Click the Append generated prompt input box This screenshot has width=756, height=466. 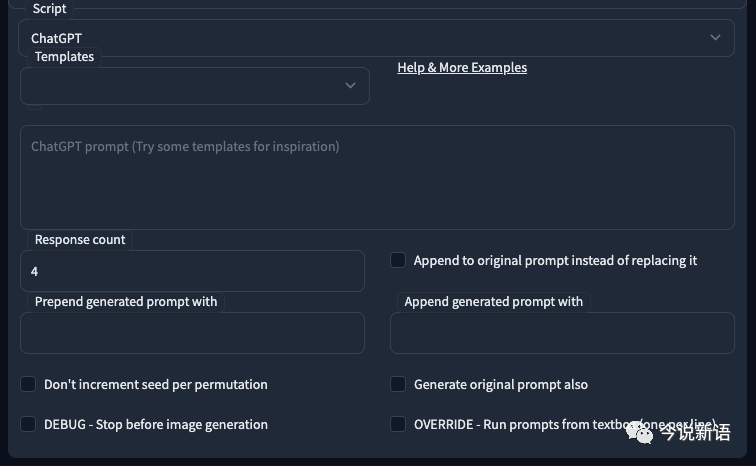(562, 333)
